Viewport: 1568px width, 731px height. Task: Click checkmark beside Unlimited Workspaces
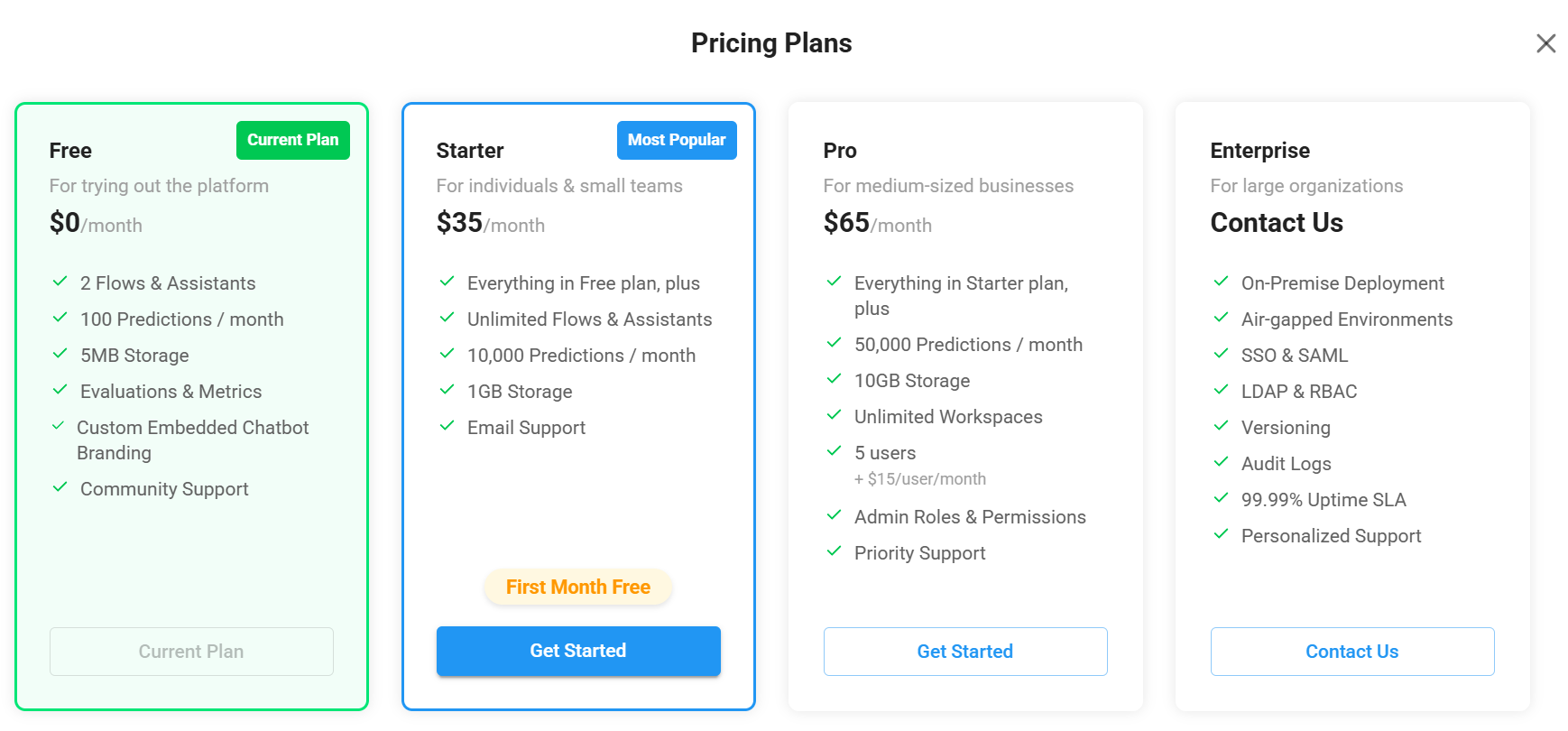[x=835, y=415]
